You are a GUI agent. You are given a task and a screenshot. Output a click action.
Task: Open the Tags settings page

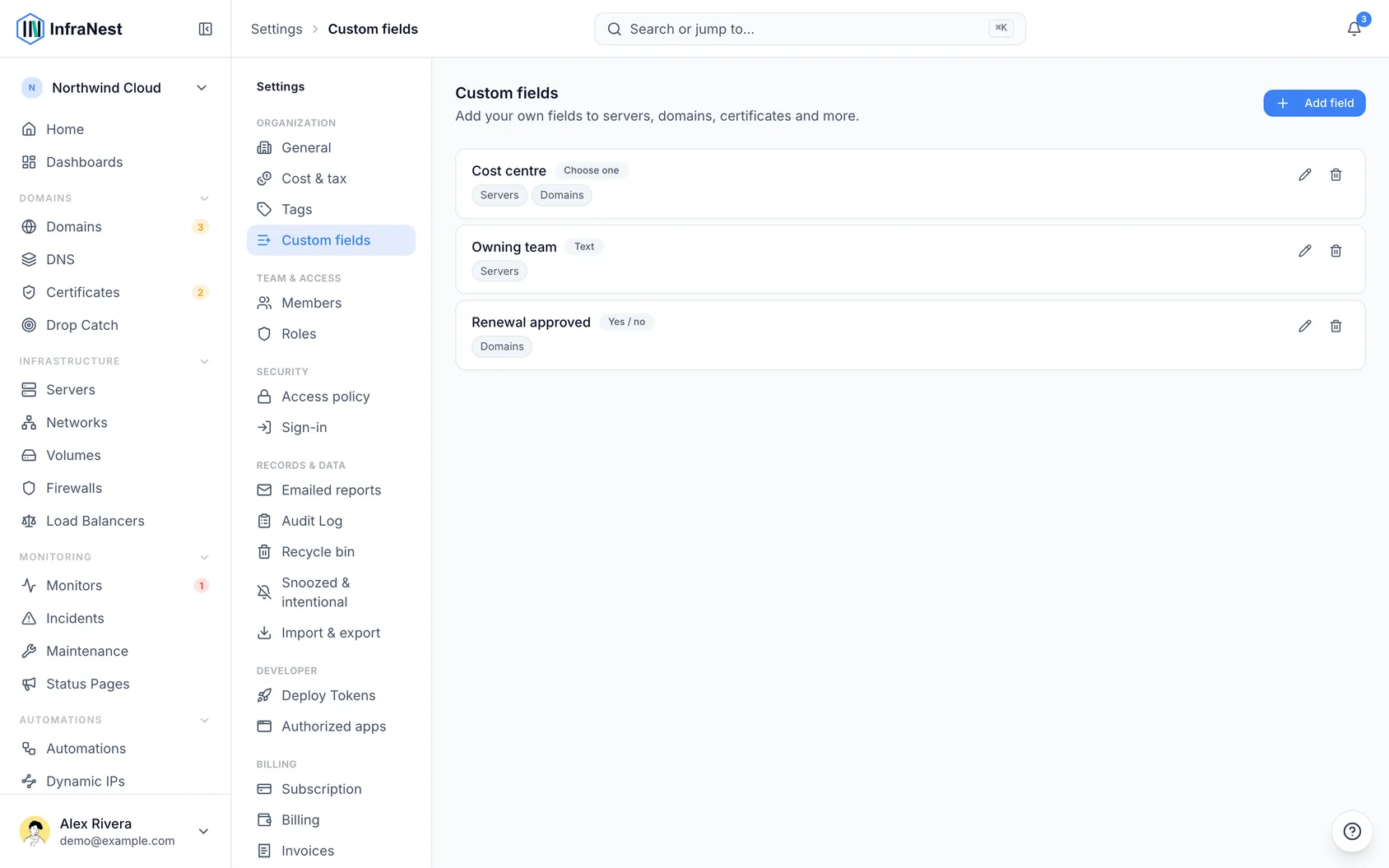click(331, 210)
